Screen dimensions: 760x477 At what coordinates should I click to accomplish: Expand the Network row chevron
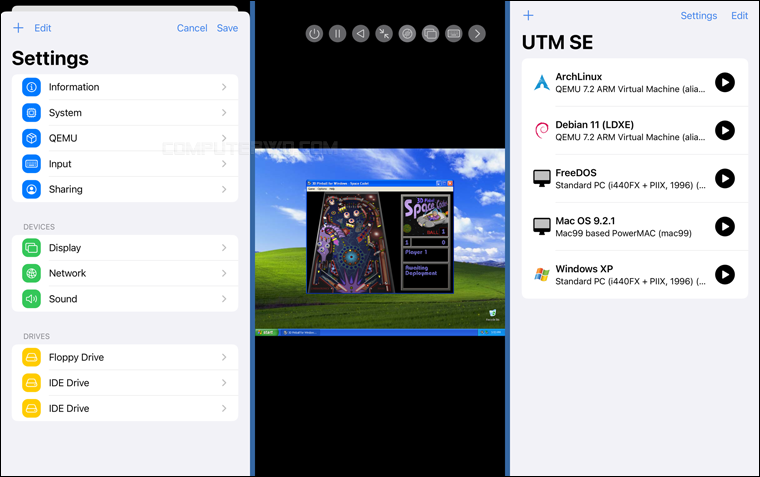click(224, 273)
